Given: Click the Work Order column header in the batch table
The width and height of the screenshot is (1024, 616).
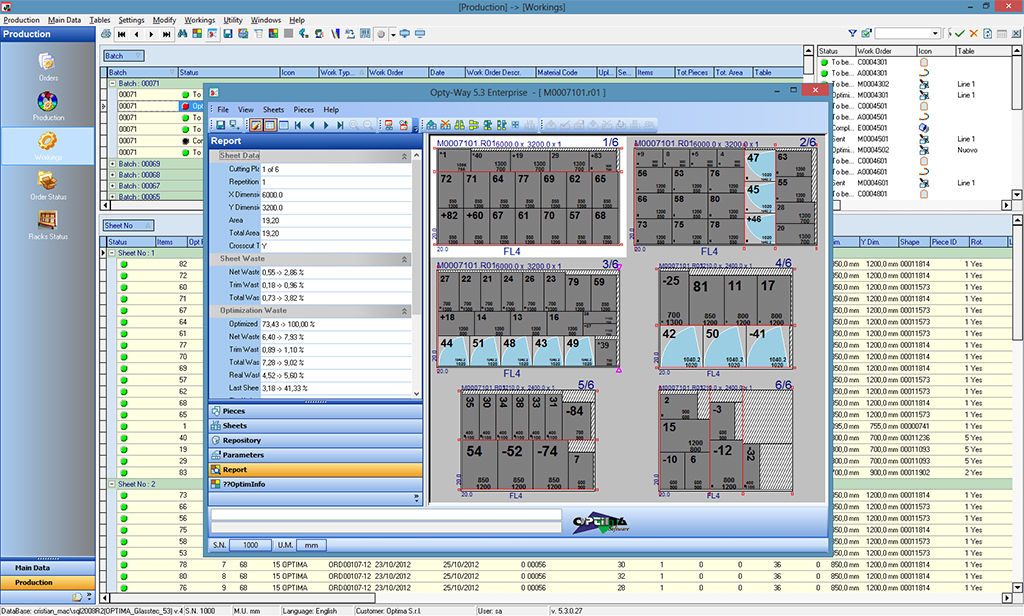Looking at the screenshot, I should point(398,73).
